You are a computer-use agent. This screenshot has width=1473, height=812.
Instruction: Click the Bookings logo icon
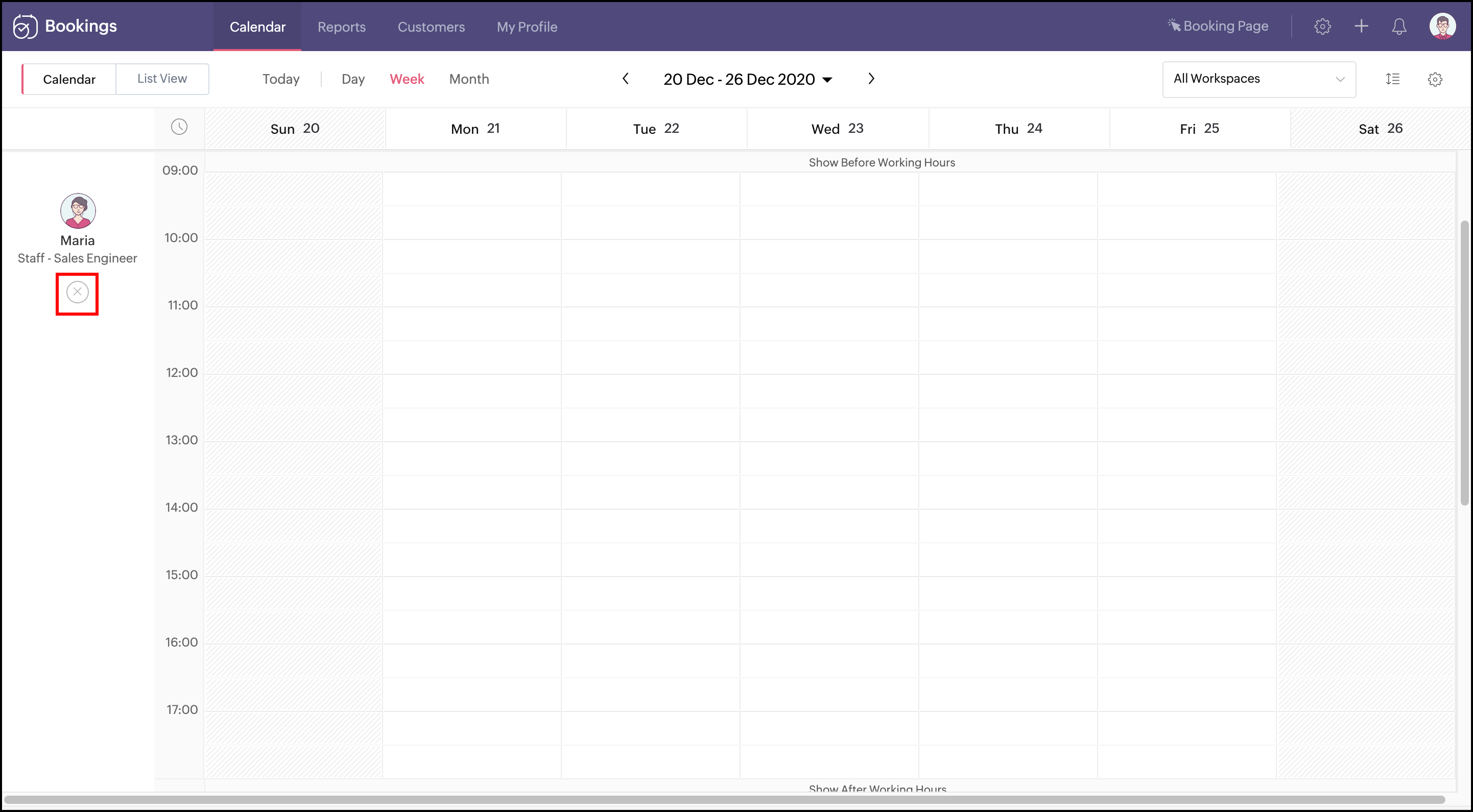click(25, 27)
